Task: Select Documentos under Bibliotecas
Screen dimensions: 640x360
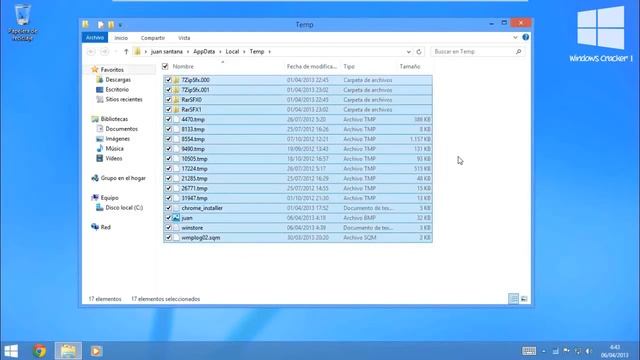Action: click(x=121, y=129)
